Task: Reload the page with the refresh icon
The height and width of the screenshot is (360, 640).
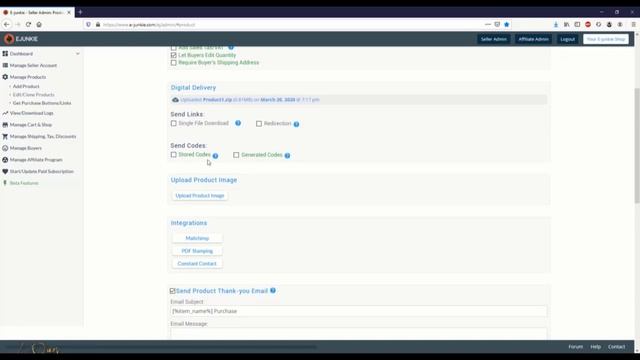Action: (x=28, y=24)
